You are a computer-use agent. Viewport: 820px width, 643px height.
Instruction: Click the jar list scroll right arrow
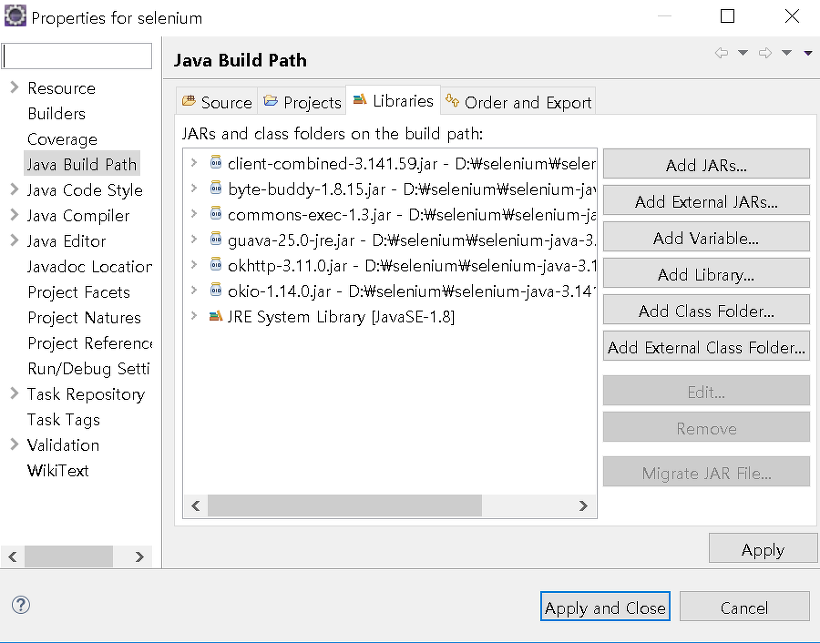[x=583, y=506]
